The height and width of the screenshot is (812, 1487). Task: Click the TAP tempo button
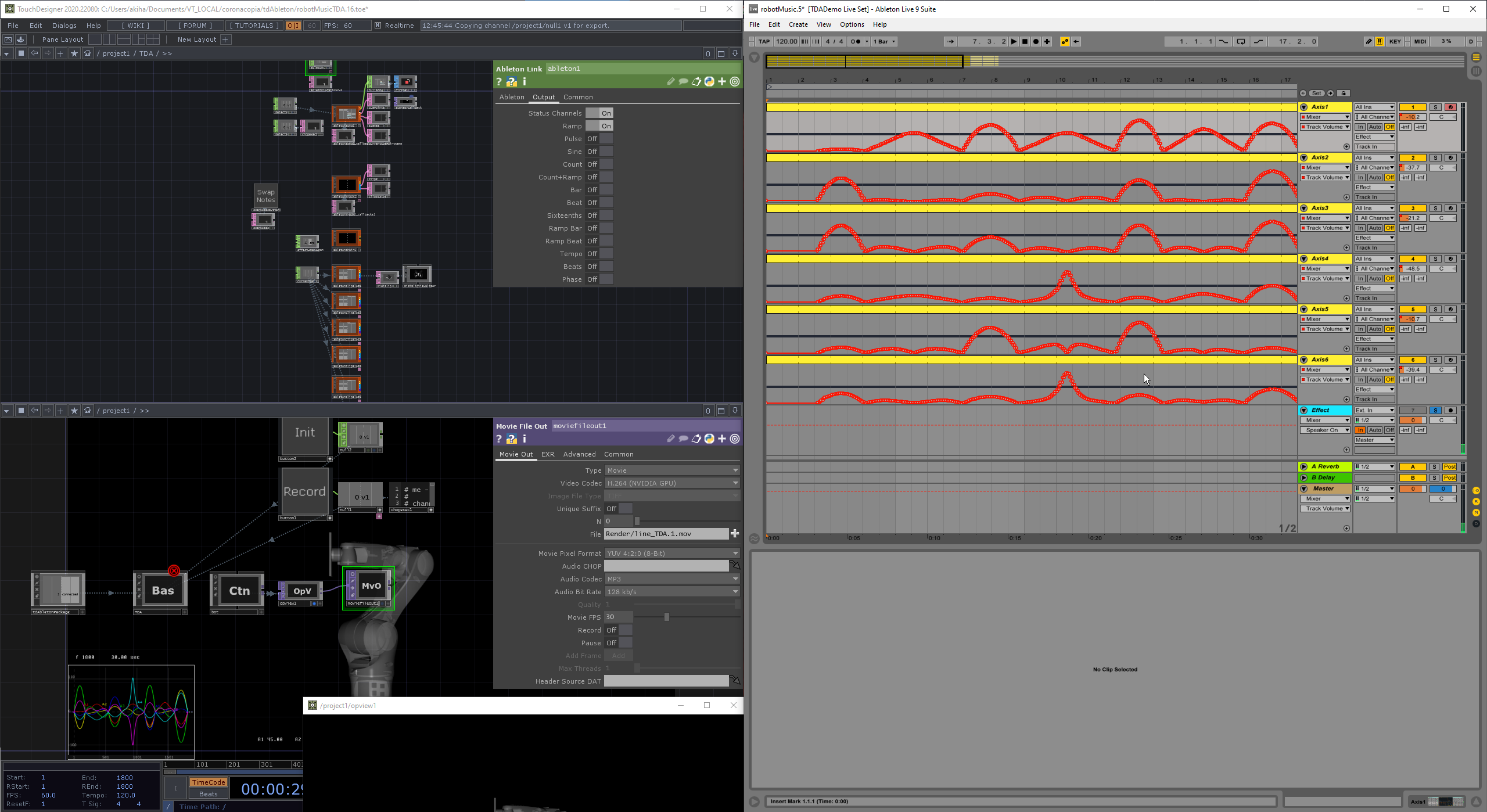[764, 41]
